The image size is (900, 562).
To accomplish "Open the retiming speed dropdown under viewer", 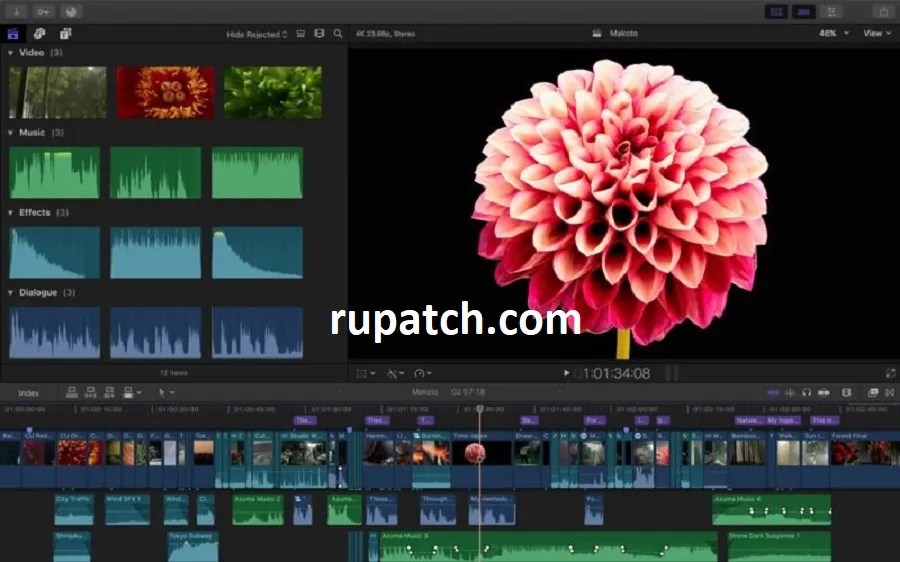I will (x=422, y=374).
